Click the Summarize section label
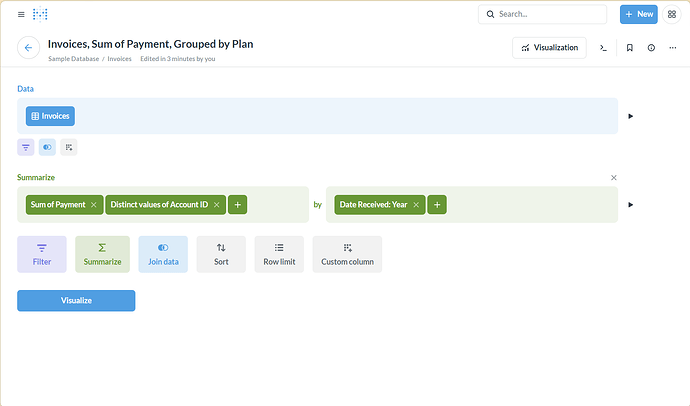 [x=36, y=177]
